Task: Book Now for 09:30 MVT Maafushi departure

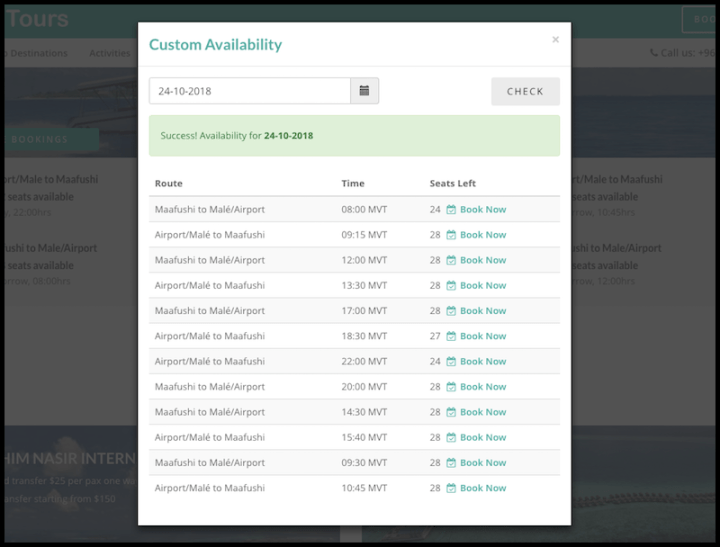Action: click(483, 463)
